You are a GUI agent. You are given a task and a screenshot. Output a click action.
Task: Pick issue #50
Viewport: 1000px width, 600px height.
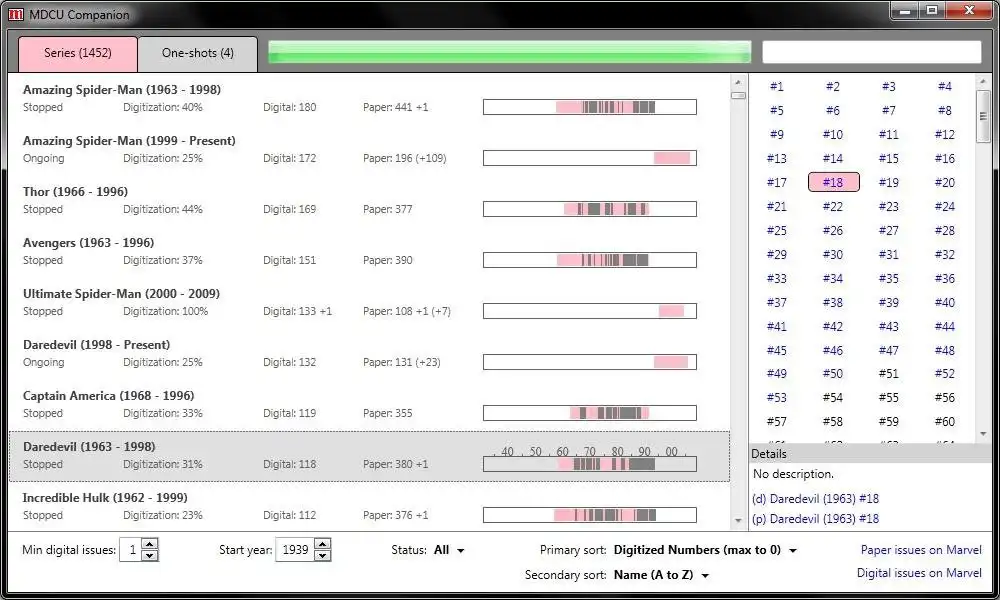point(832,374)
